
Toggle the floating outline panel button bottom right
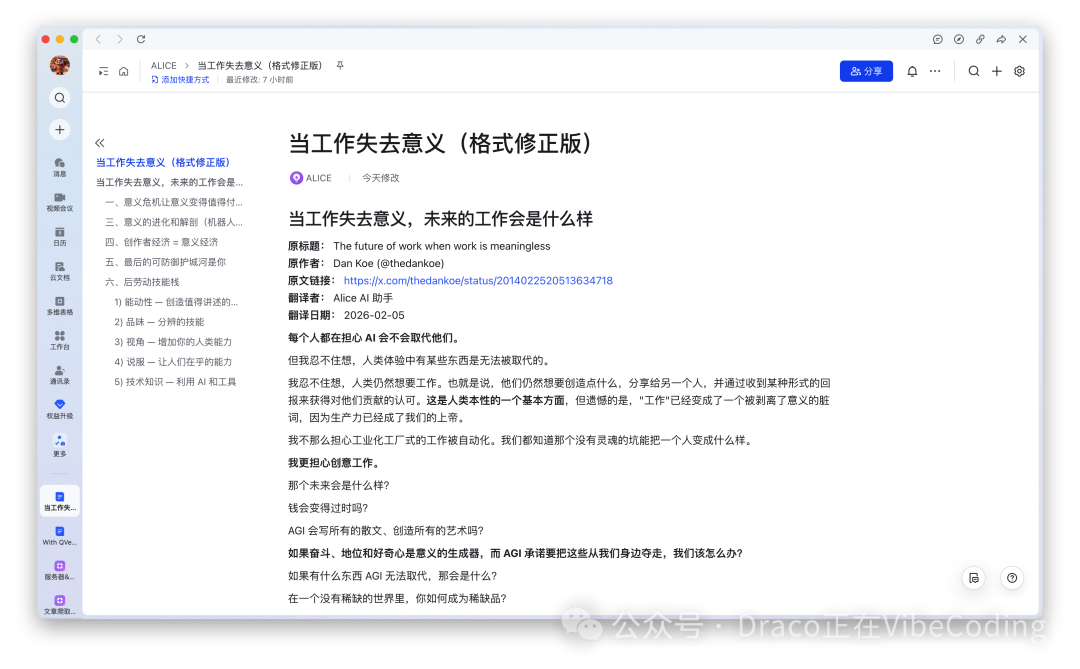click(973, 578)
